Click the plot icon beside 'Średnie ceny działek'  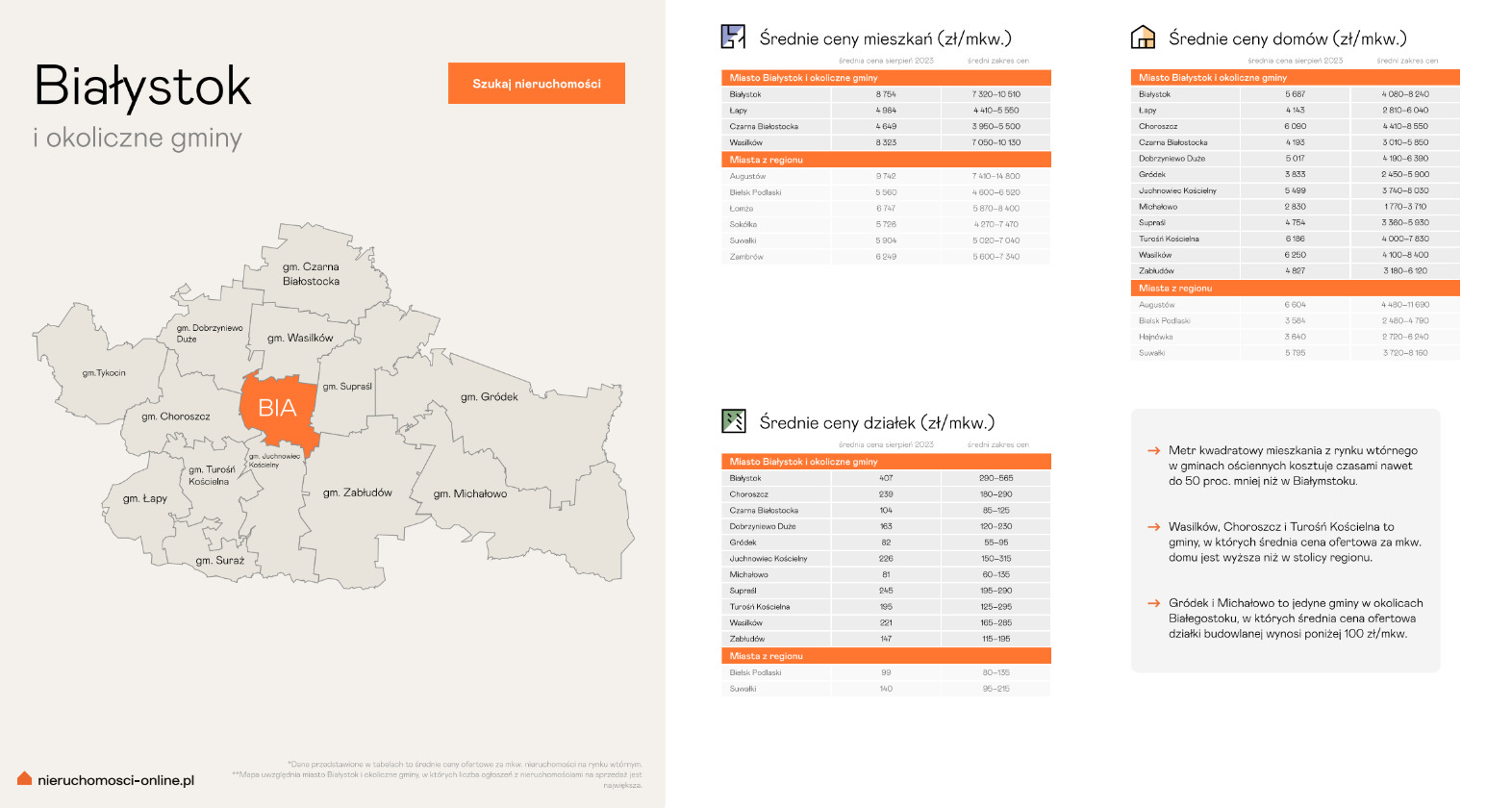[733, 421]
